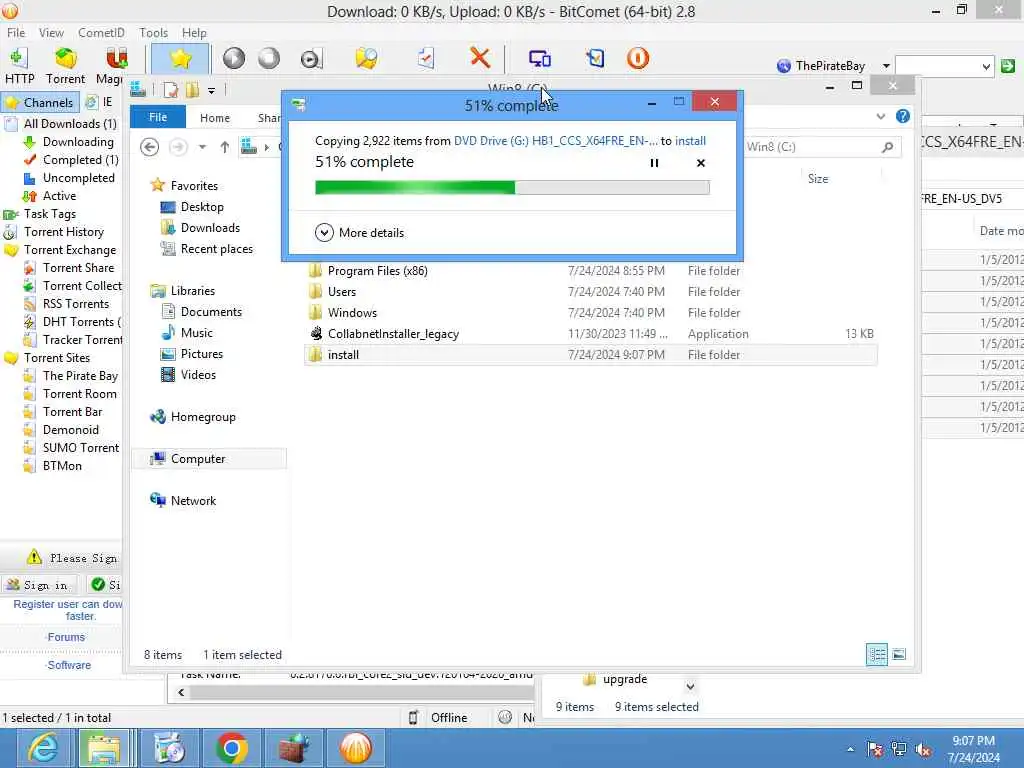The height and width of the screenshot is (768, 1024).
Task: Cancel the copy with the small X
Action: click(x=701, y=163)
